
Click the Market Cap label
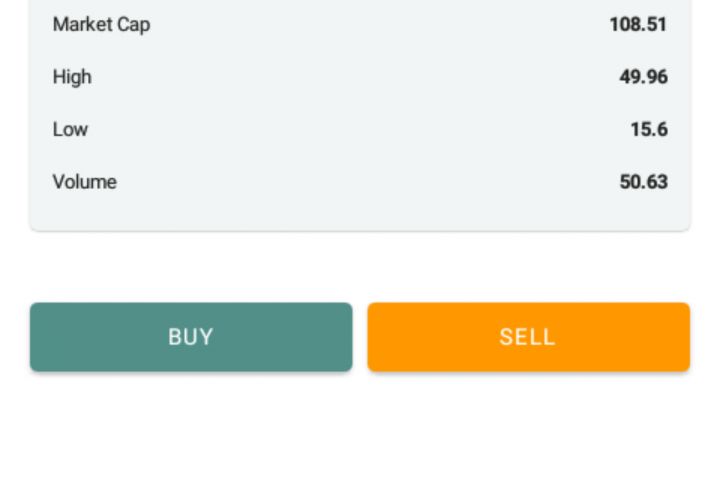[101, 25]
